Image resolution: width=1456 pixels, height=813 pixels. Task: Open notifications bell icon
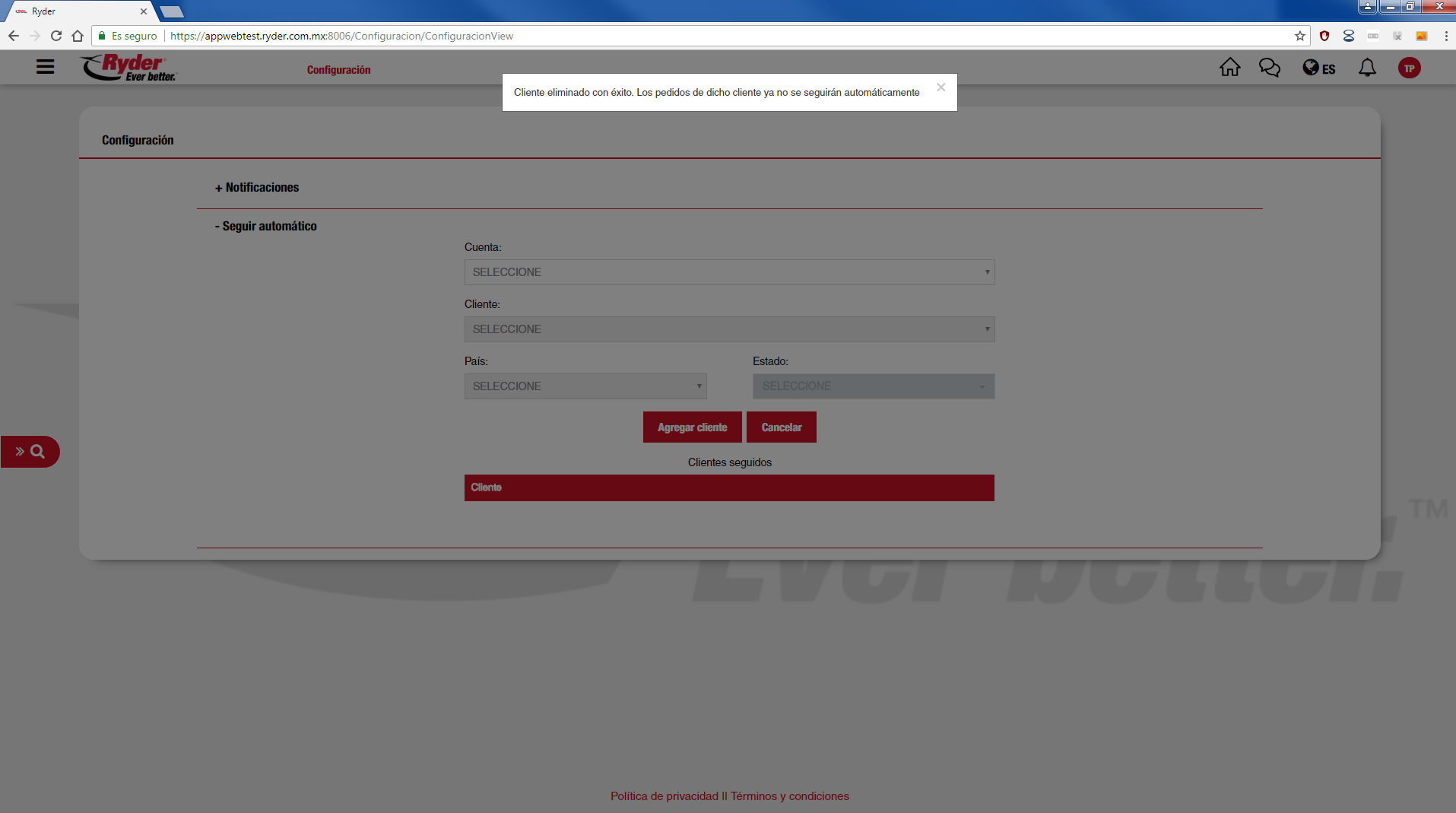click(x=1367, y=68)
